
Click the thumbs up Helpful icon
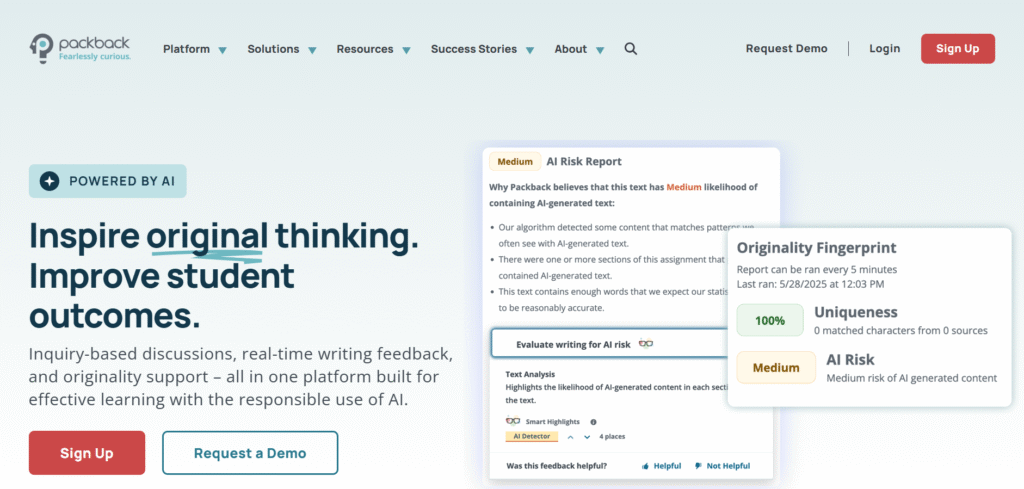click(x=645, y=466)
